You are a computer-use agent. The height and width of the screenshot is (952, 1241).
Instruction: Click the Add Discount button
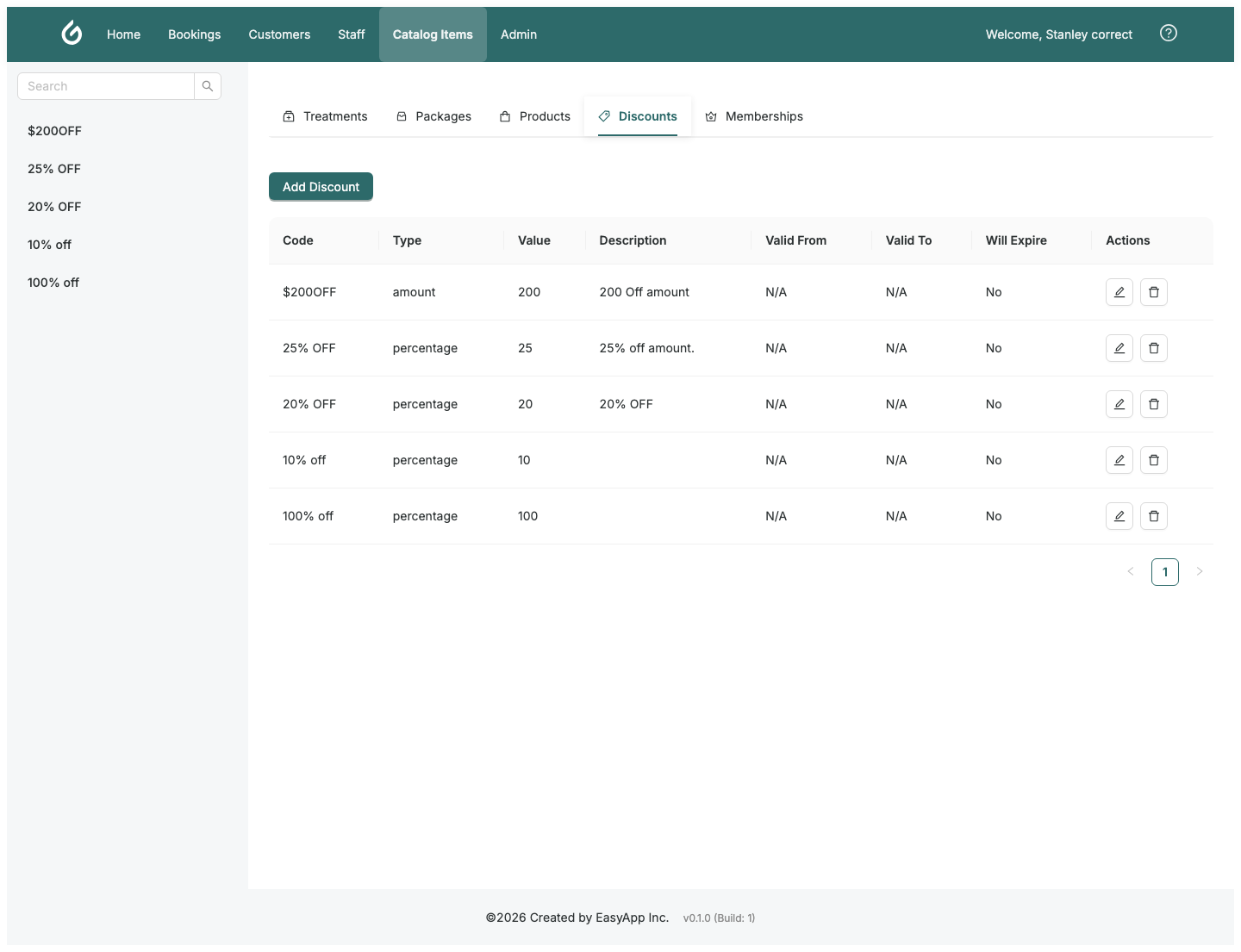click(x=321, y=187)
